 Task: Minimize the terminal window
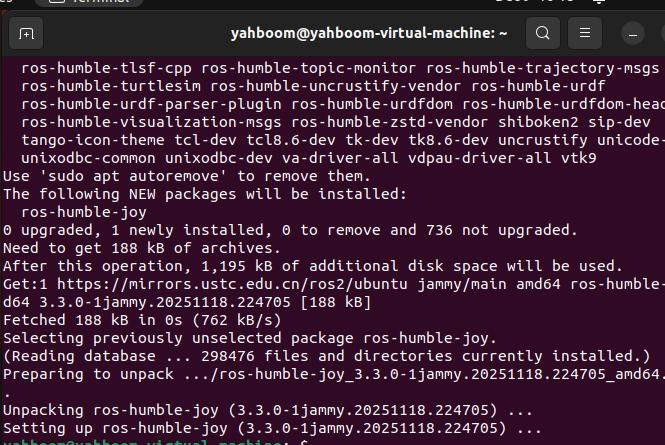click(x=633, y=34)
